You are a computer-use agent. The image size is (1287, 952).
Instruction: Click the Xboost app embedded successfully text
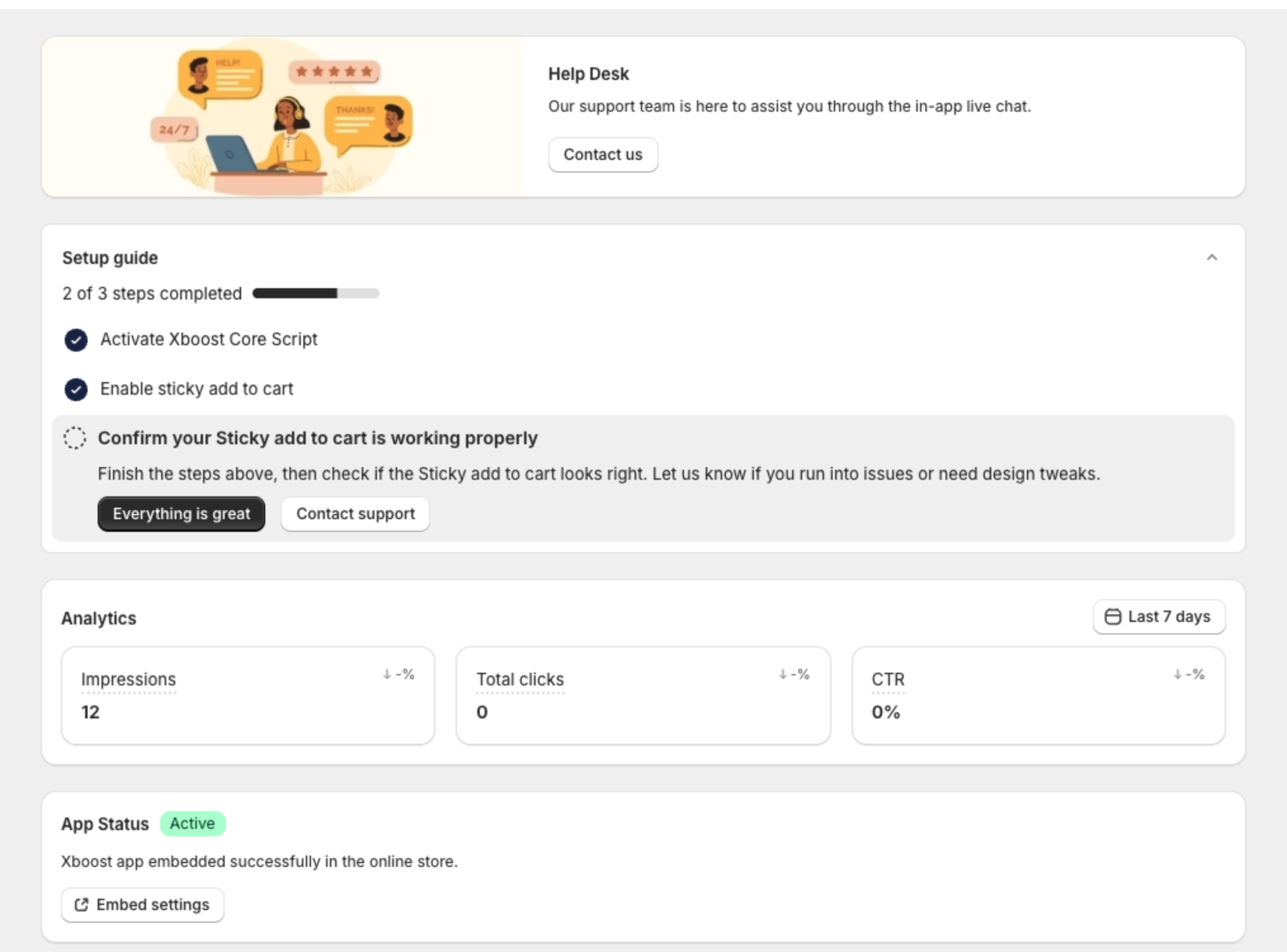[260, 862]
